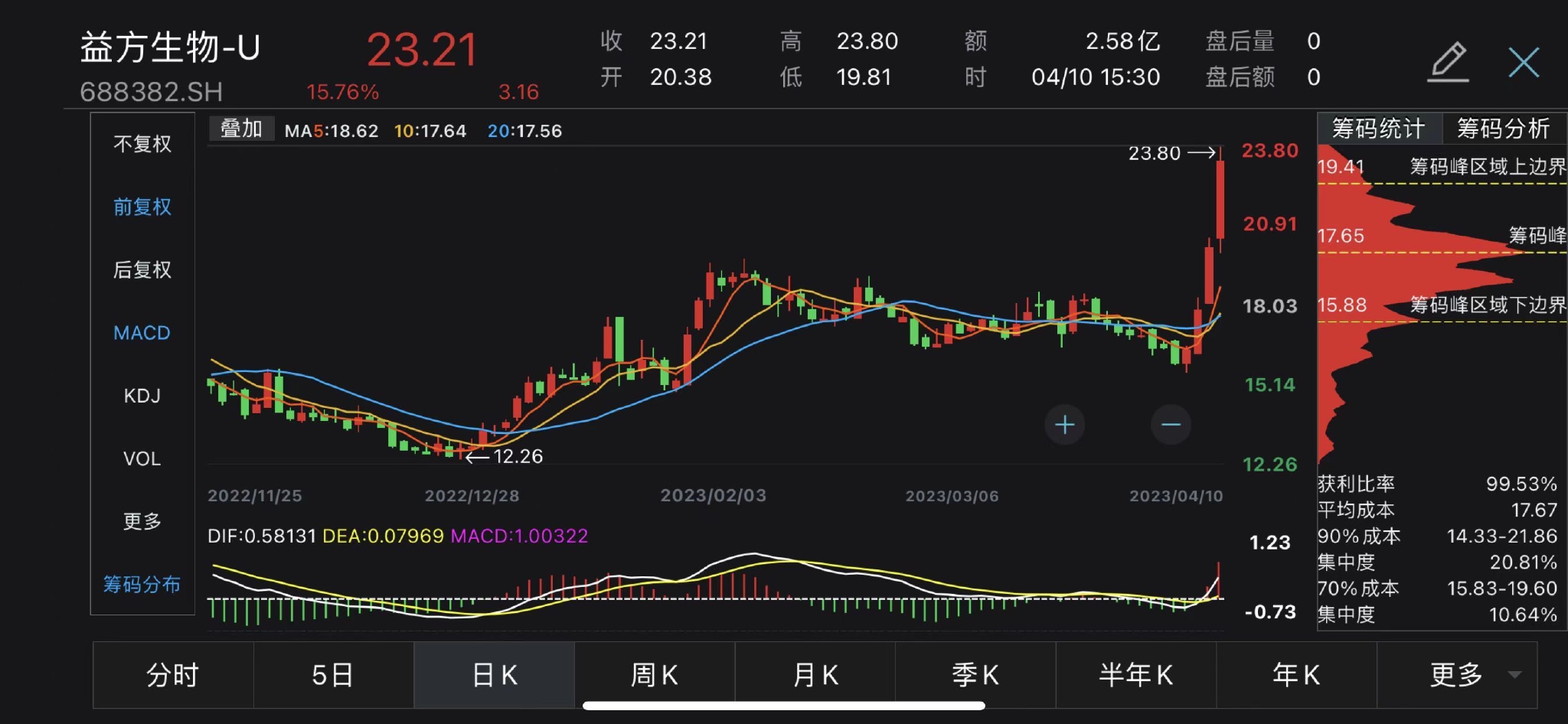Image resolution: width=1568 pixels, height=724 pixels.
Task: Click the 15.76% change percentage
Action: click(343, 92)
